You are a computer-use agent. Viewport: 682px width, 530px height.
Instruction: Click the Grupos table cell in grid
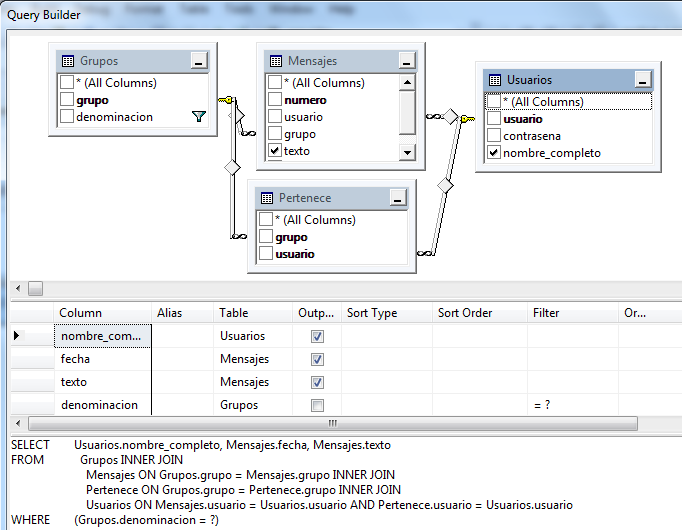pyautogui.click(x=253, y=405)
